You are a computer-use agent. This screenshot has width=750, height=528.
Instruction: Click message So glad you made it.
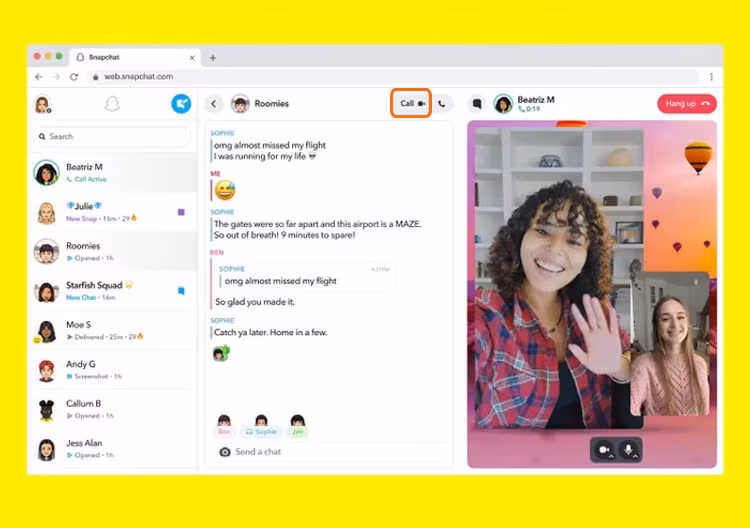255,302
